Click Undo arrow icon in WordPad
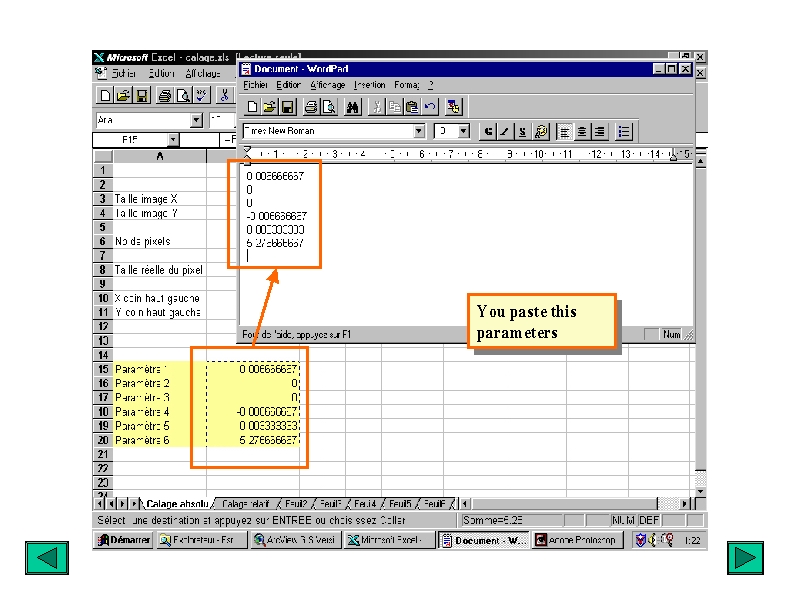The height and width of the screenshot is (600, 800). click(430, 107)
